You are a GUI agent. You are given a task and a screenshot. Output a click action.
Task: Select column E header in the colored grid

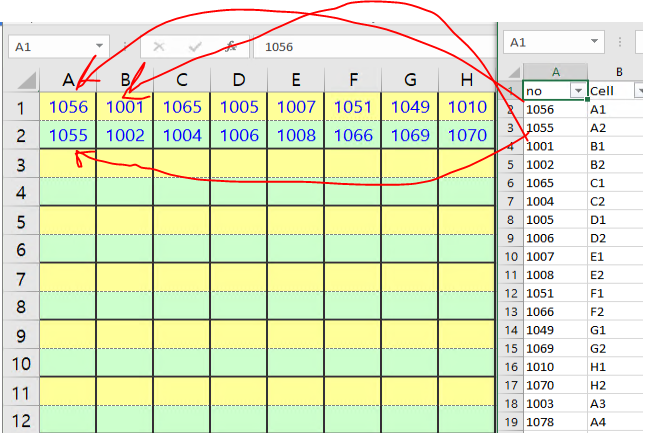[x=296, y=79]
